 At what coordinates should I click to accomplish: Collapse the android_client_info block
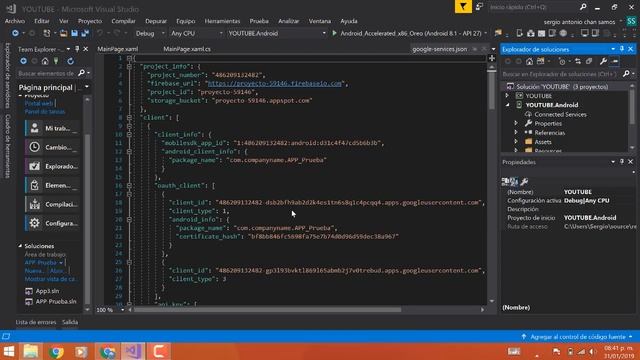129,151
